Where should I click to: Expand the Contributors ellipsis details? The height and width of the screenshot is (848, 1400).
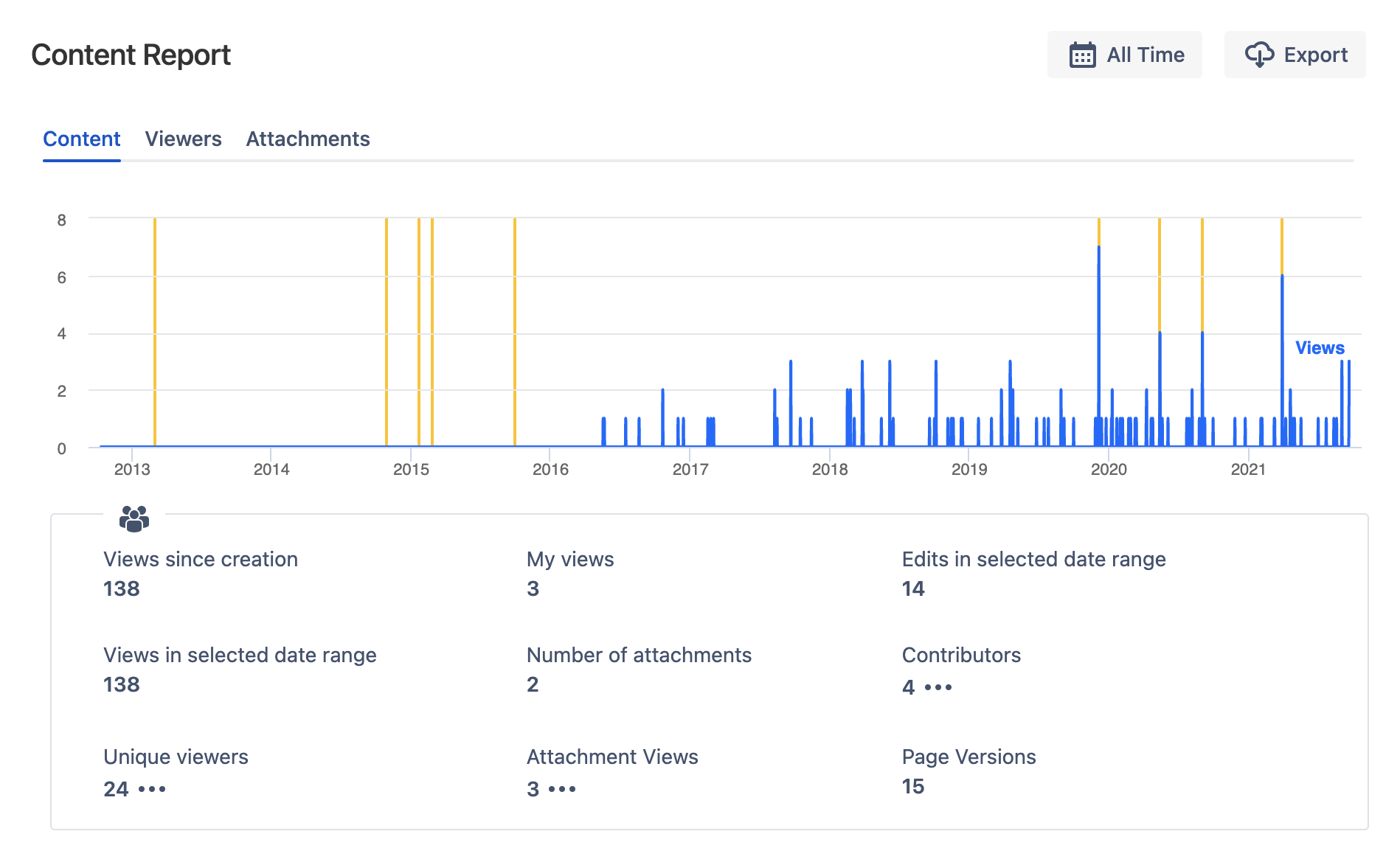click(938, 687)
